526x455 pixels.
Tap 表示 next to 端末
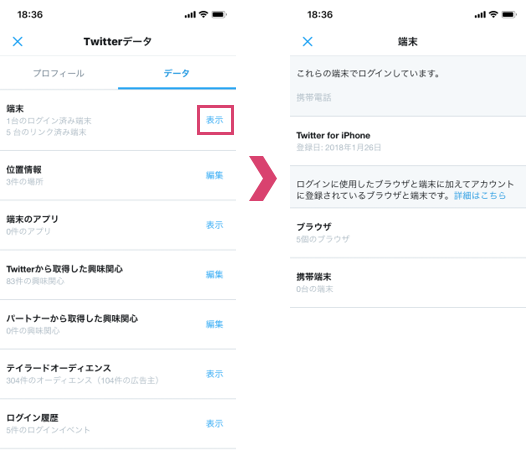click(215, 120)
